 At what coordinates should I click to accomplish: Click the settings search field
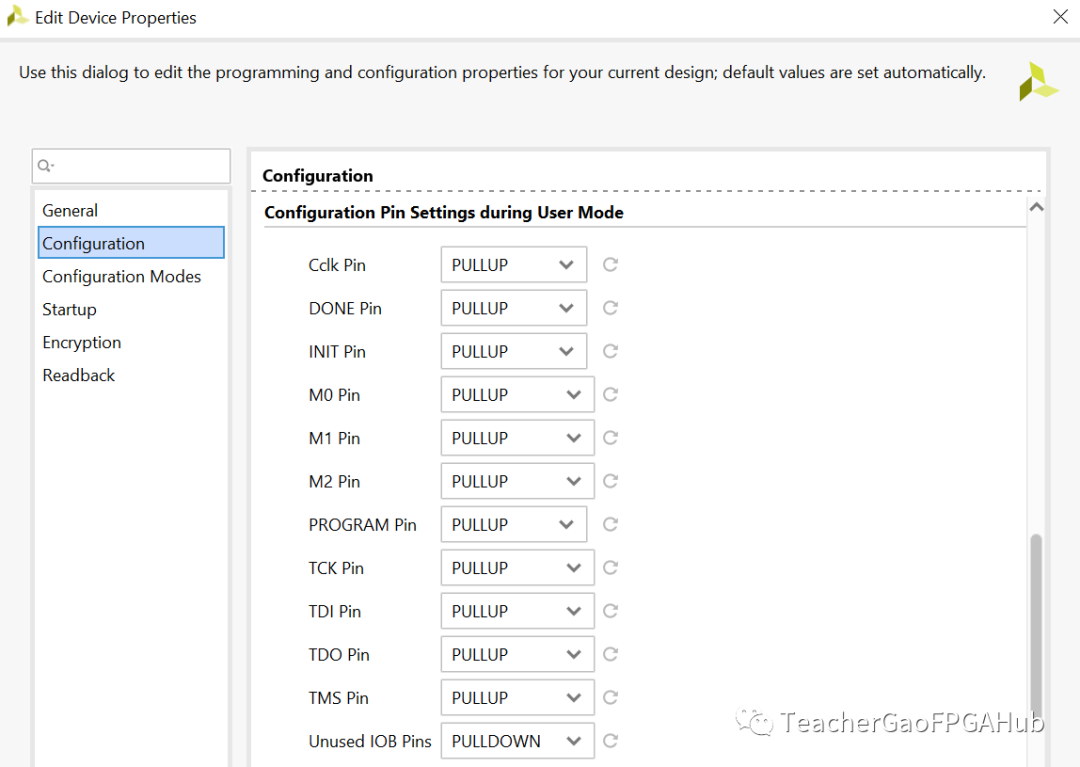tap(131, 166)
